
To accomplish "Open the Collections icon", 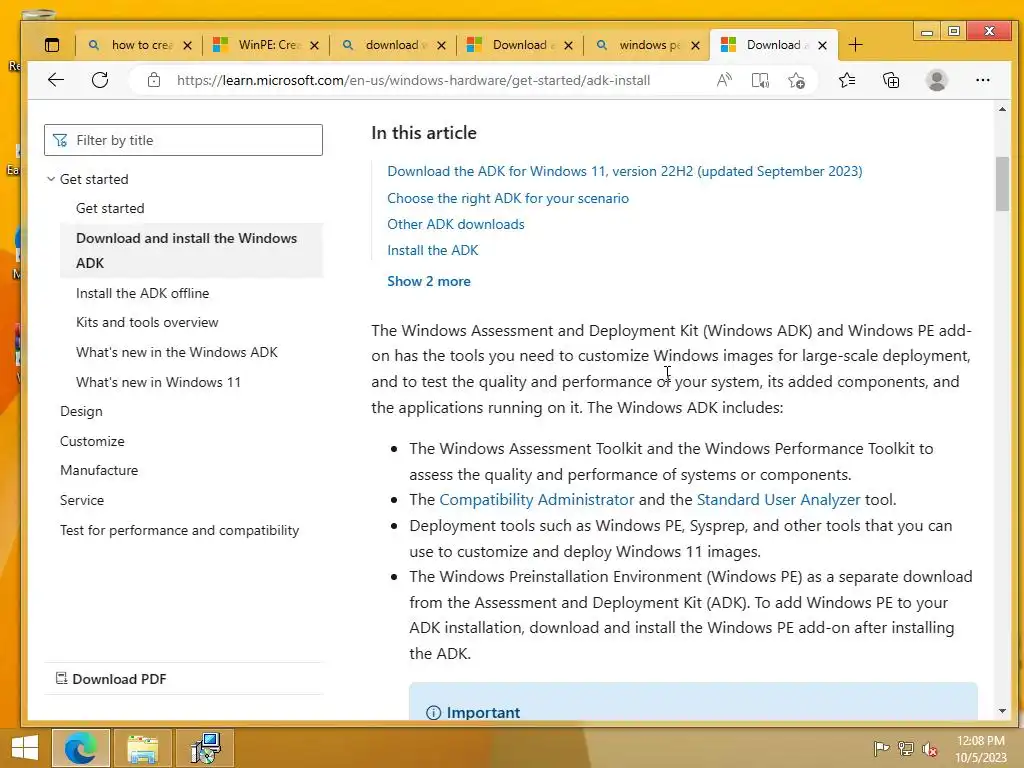I will (x=891, y=80).
